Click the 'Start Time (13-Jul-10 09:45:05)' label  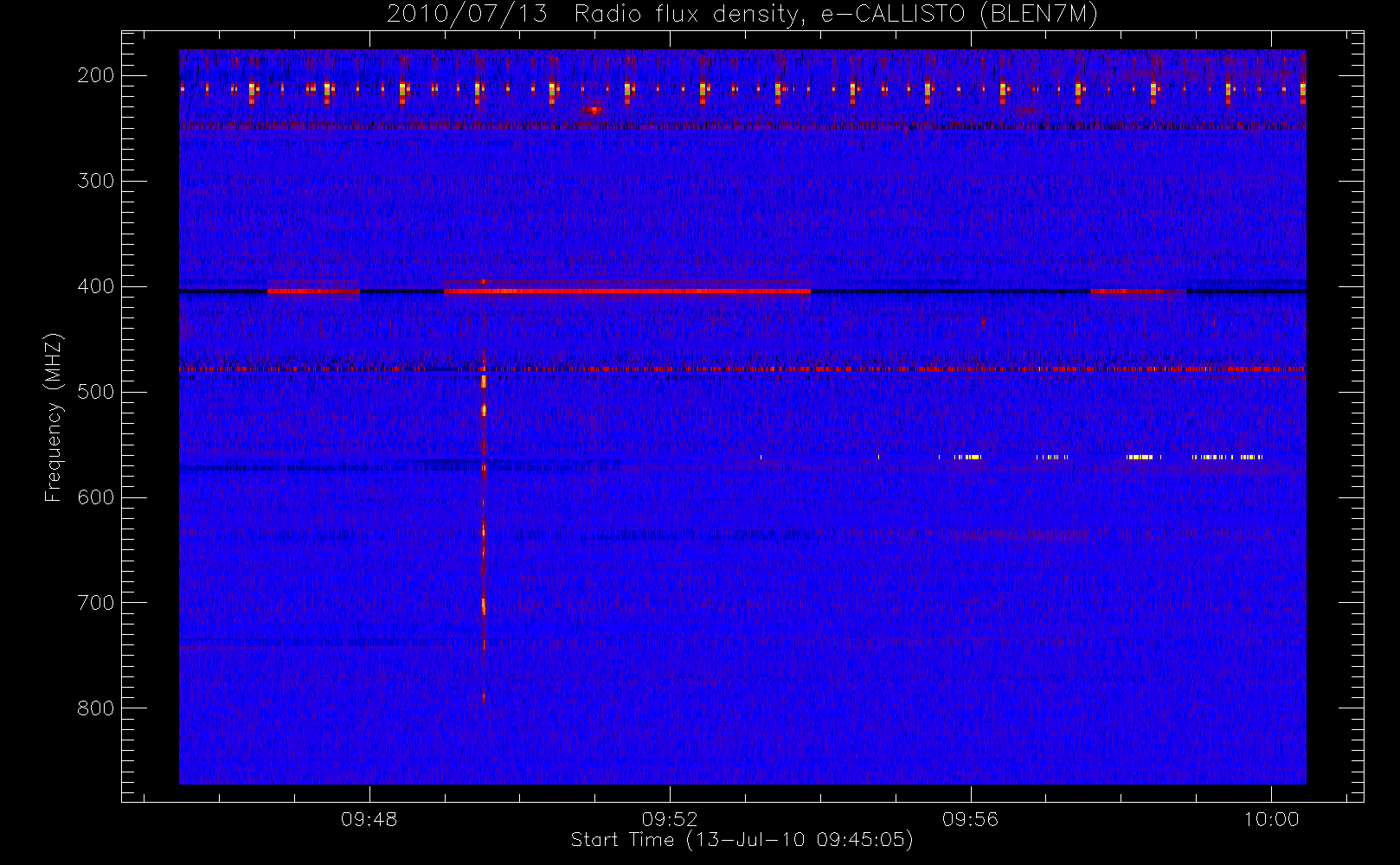point(742,840)
